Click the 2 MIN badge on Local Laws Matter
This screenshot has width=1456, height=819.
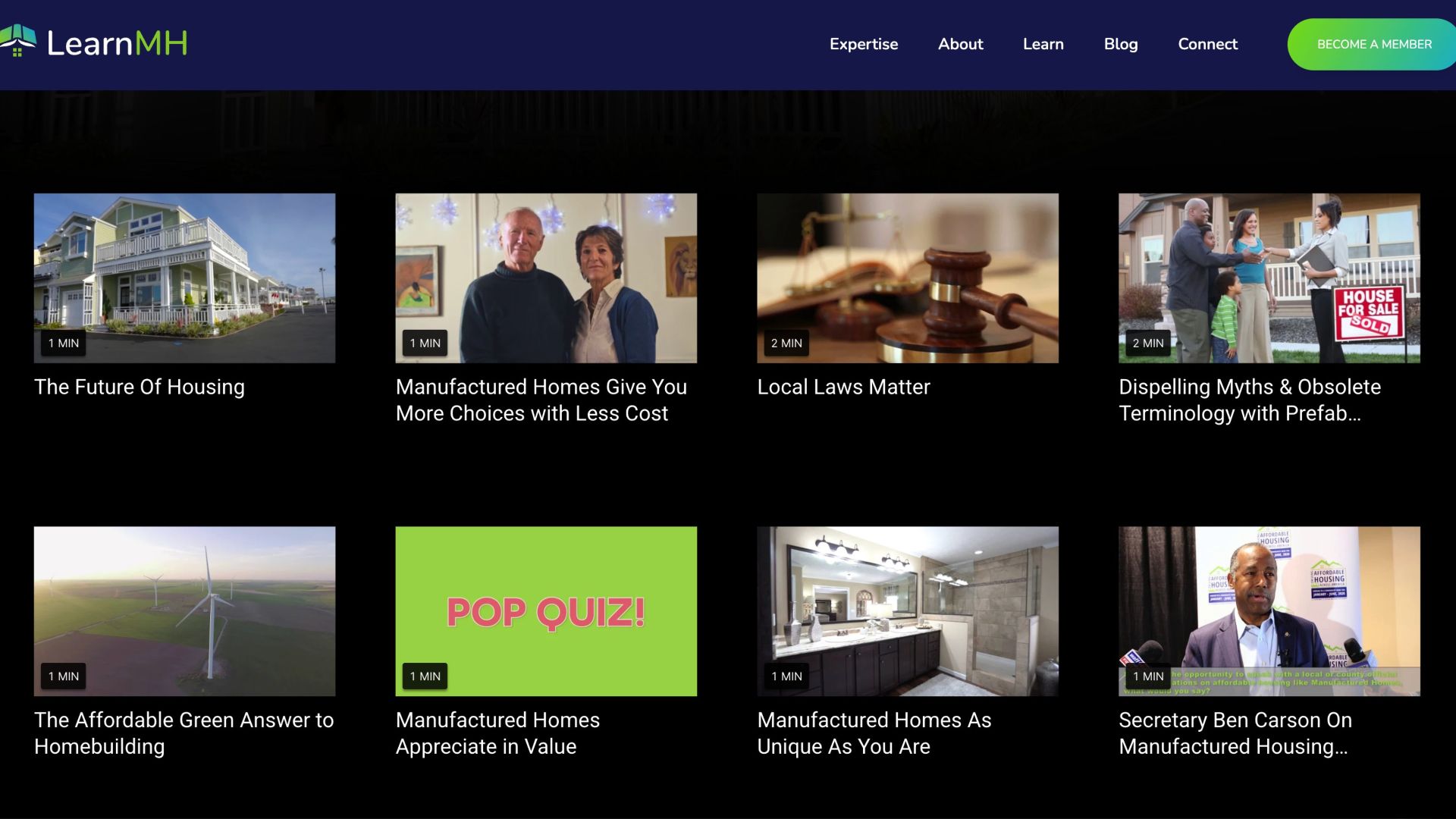coord(786,343)
